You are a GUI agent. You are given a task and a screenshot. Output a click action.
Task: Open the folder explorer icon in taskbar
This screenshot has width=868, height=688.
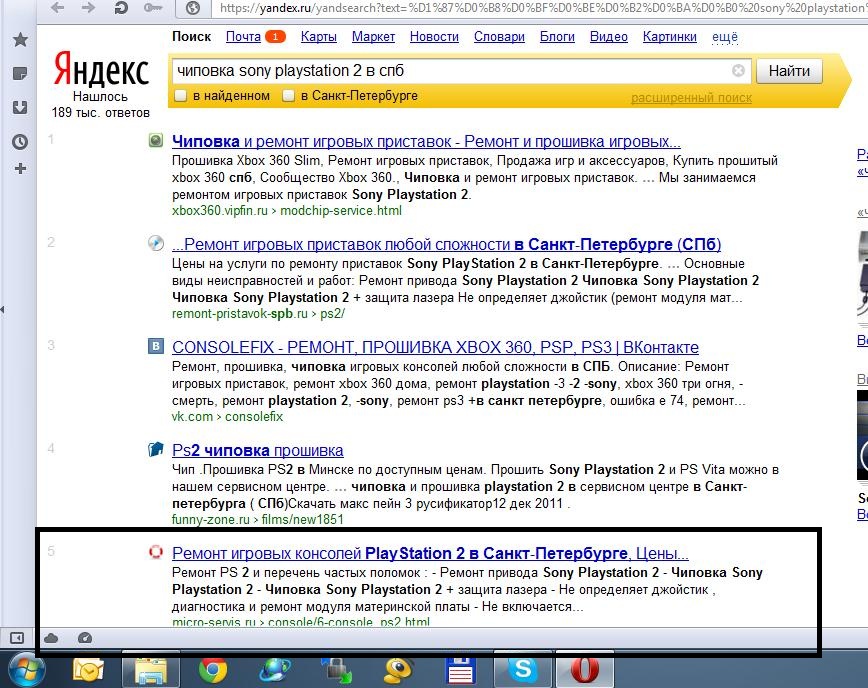(151, 670)
